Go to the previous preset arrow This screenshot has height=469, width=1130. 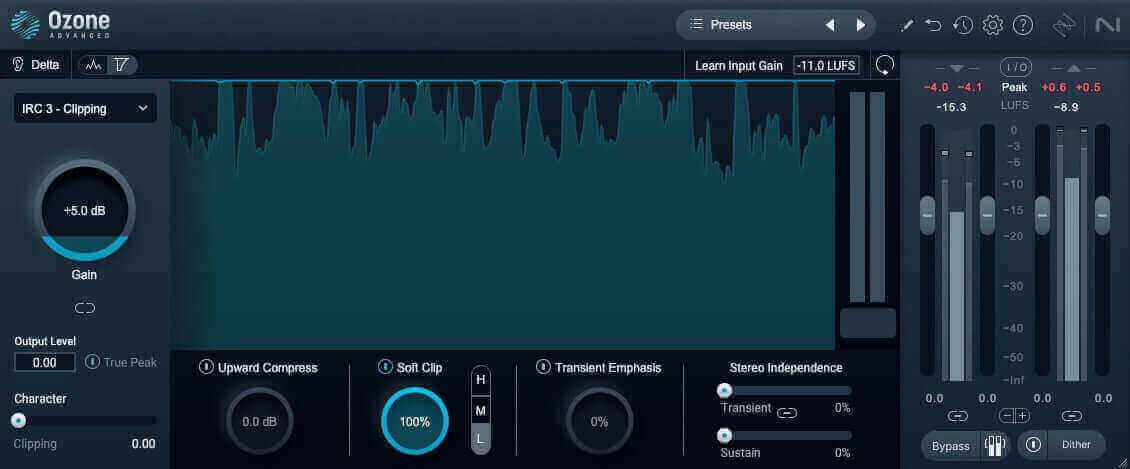click(x=830, y=25)
